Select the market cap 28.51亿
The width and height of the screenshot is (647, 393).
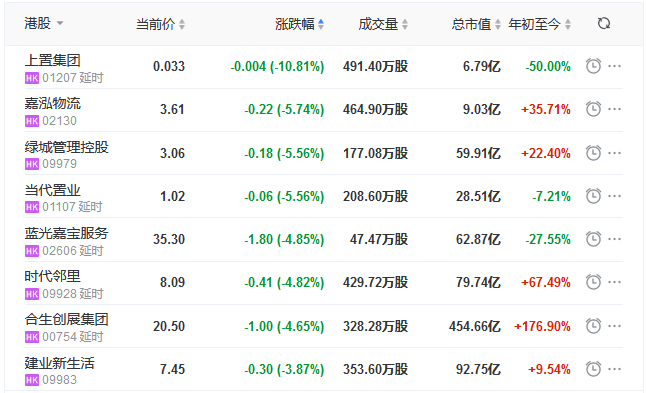click(478, 196)
